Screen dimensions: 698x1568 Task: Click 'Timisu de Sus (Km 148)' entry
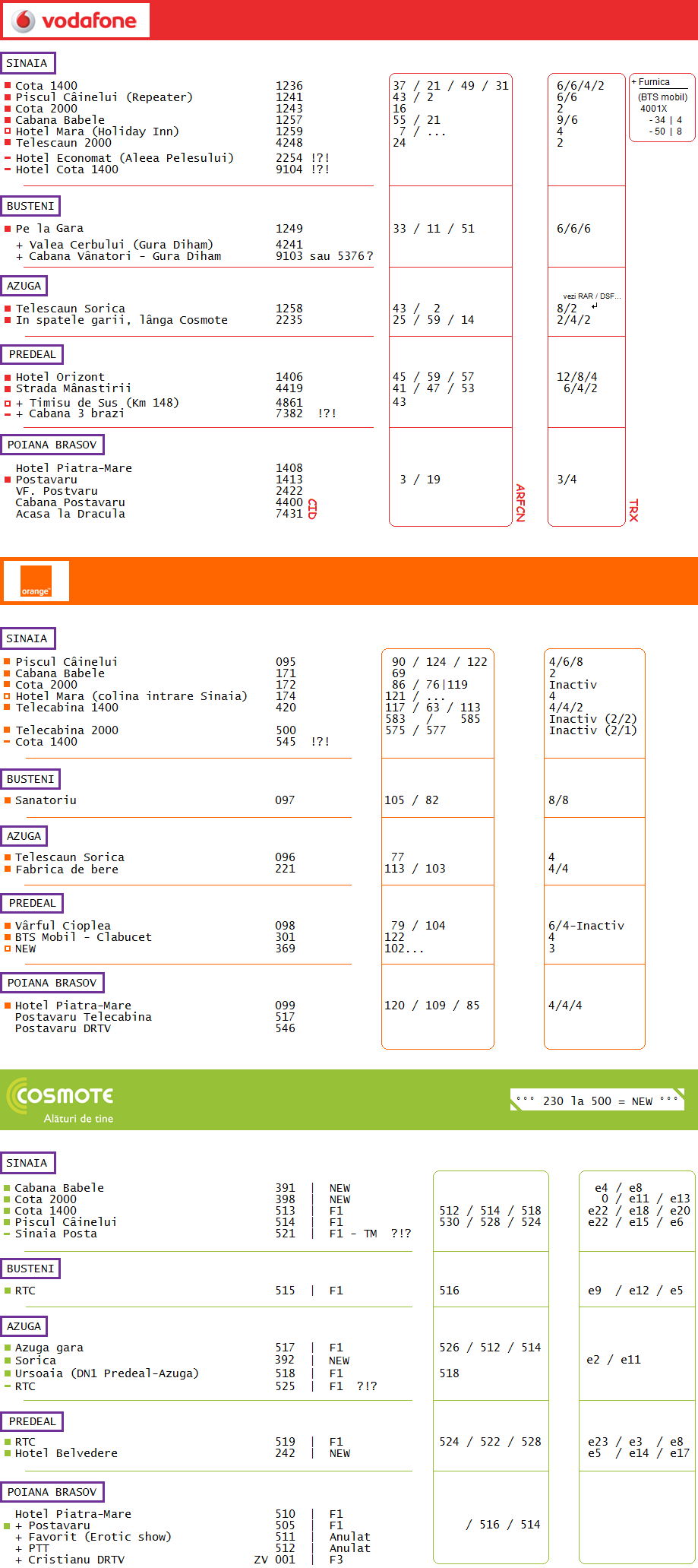pos(104,403)
